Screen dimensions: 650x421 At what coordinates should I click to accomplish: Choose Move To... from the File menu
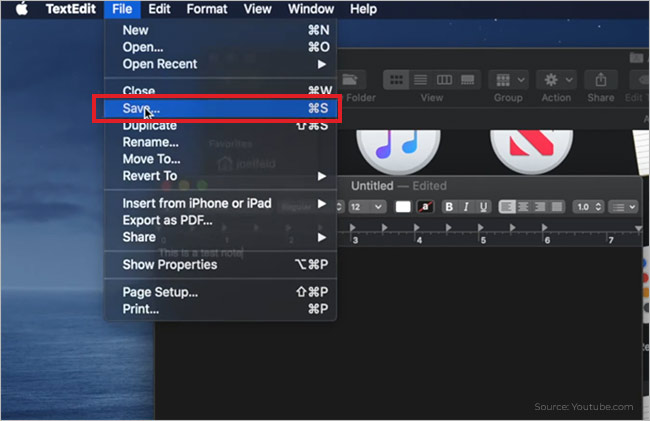click(x=221, y=159)
